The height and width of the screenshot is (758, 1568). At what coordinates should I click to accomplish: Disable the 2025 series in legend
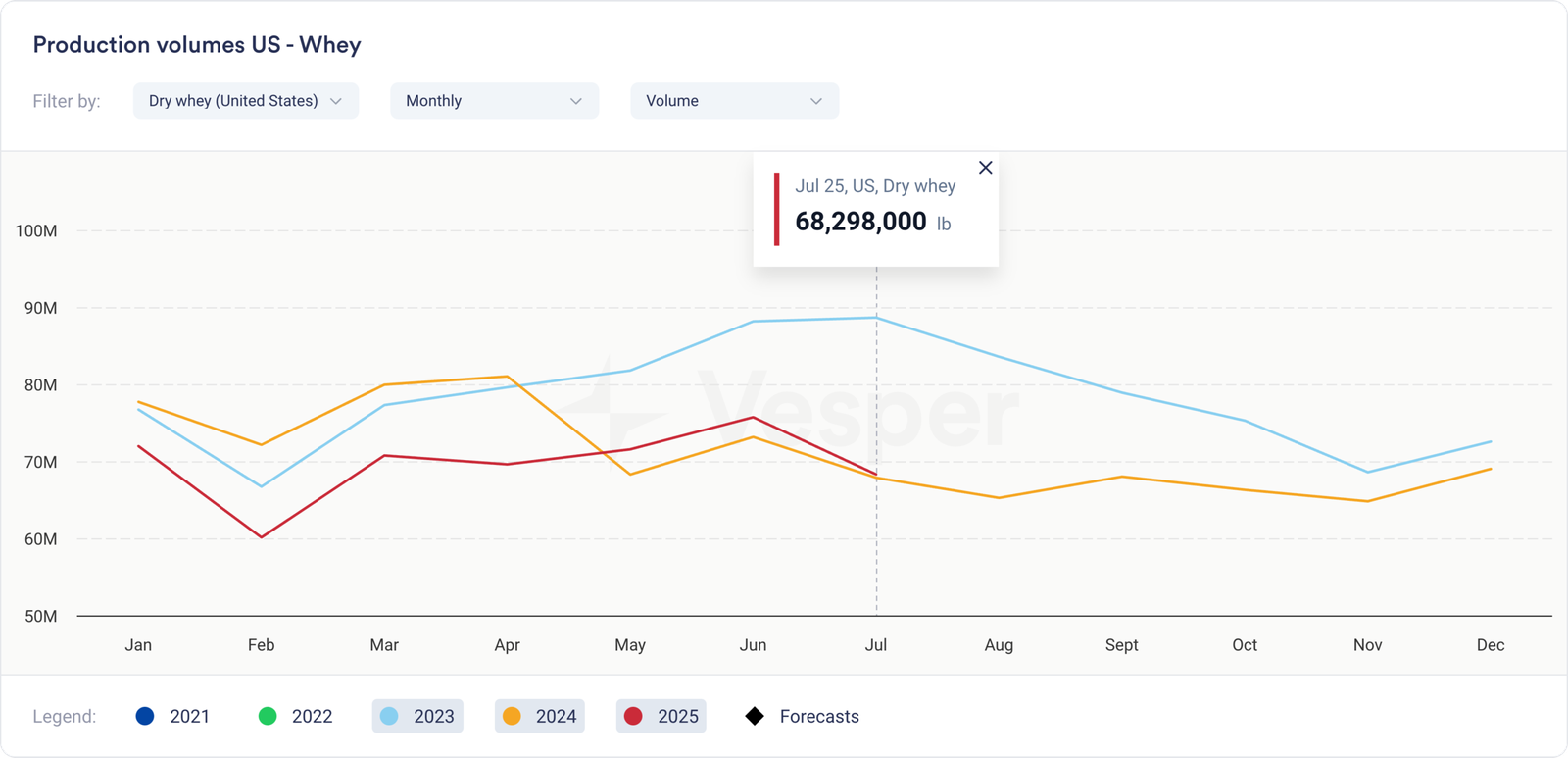click(661, 717)
